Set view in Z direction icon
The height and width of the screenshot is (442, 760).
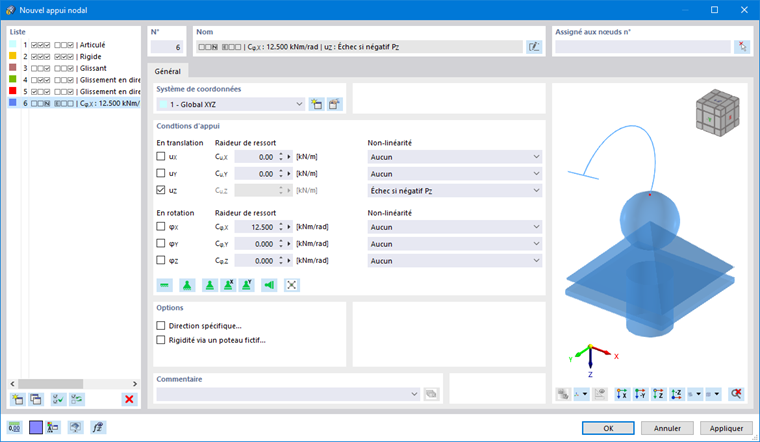point(658,394)
